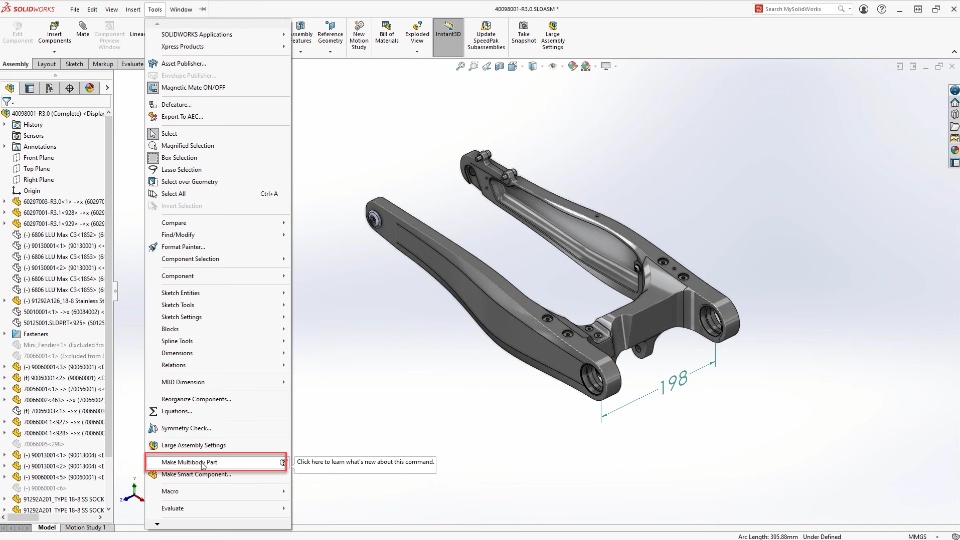The image size is (960, 540).
Task: Expand the Fasteners folder in the tree
Action: pyautogui.click(x=5, y=334)
